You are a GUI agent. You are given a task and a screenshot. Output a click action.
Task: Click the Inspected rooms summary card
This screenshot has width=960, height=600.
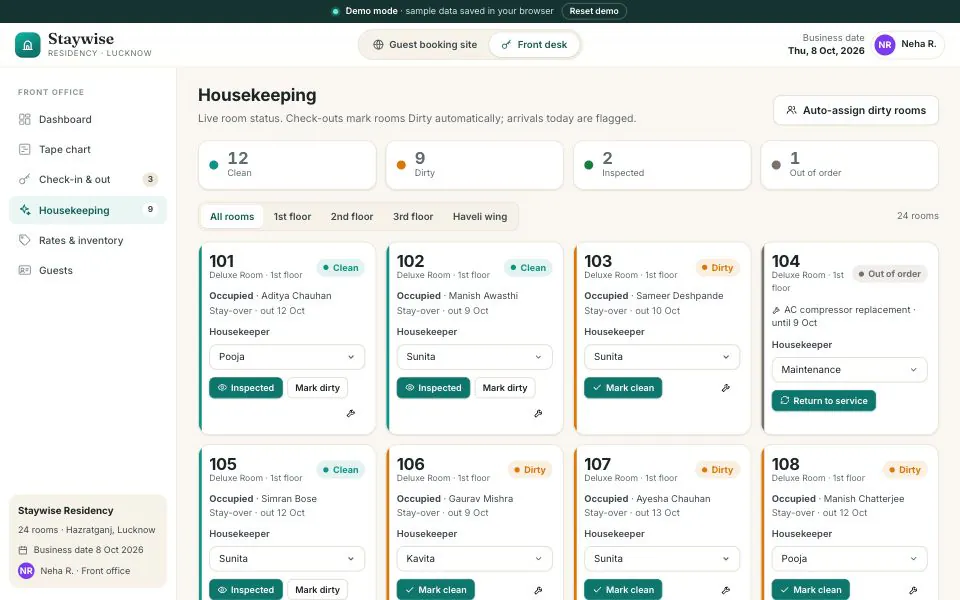(x=662, y=165)
